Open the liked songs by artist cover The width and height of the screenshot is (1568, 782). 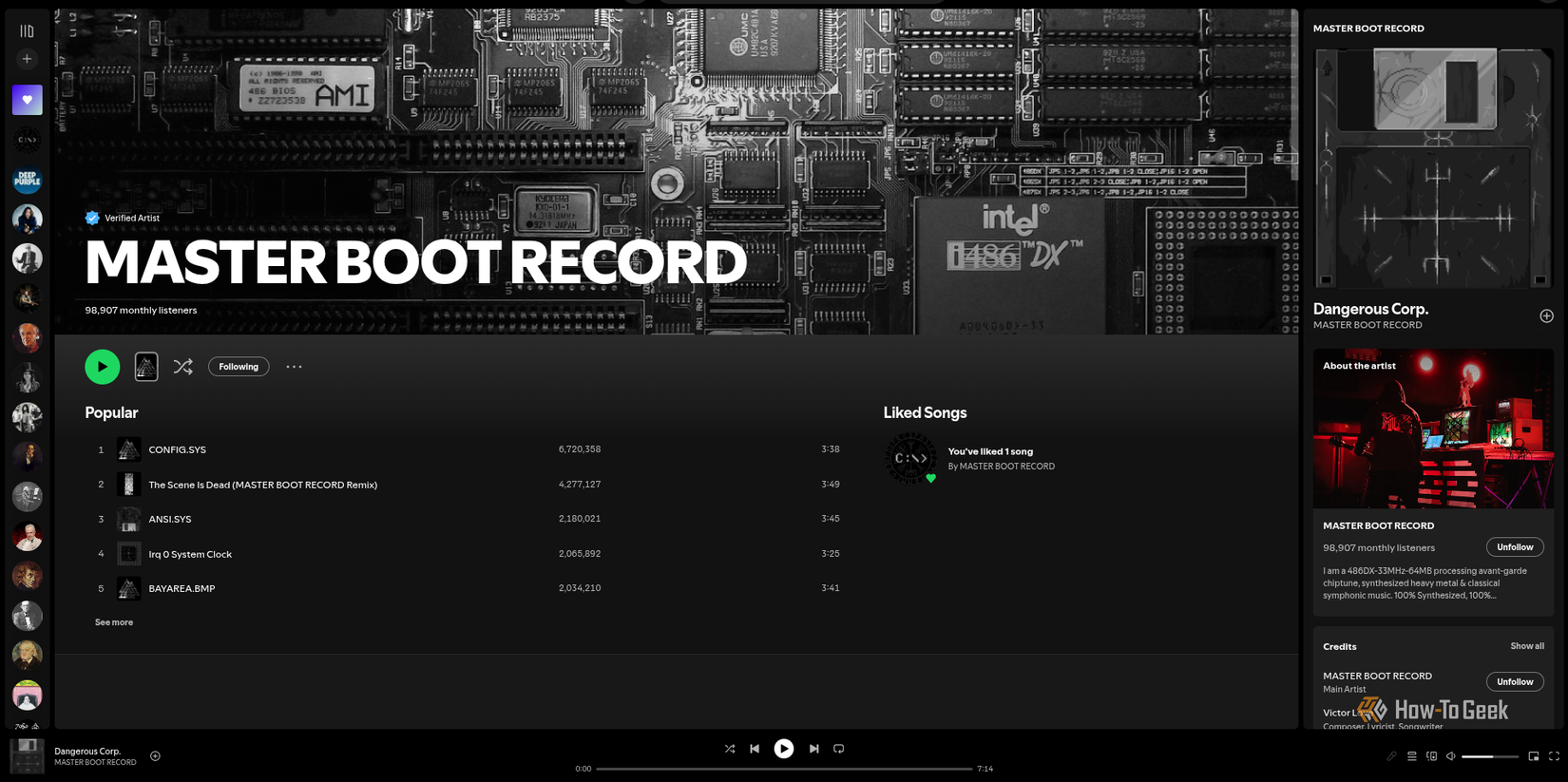pyautogui.click(x=910, y=458)
